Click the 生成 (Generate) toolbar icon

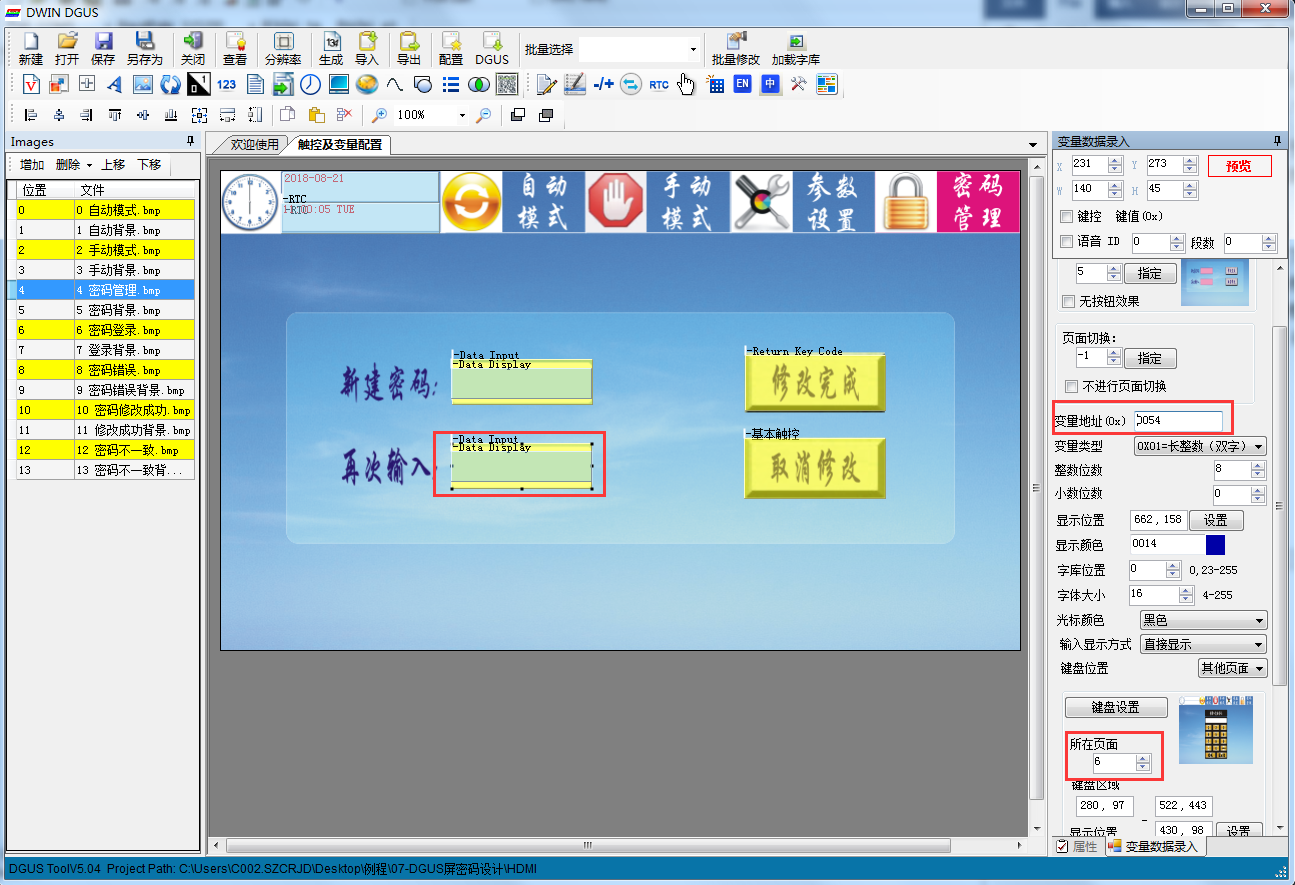tap(331, 47)
